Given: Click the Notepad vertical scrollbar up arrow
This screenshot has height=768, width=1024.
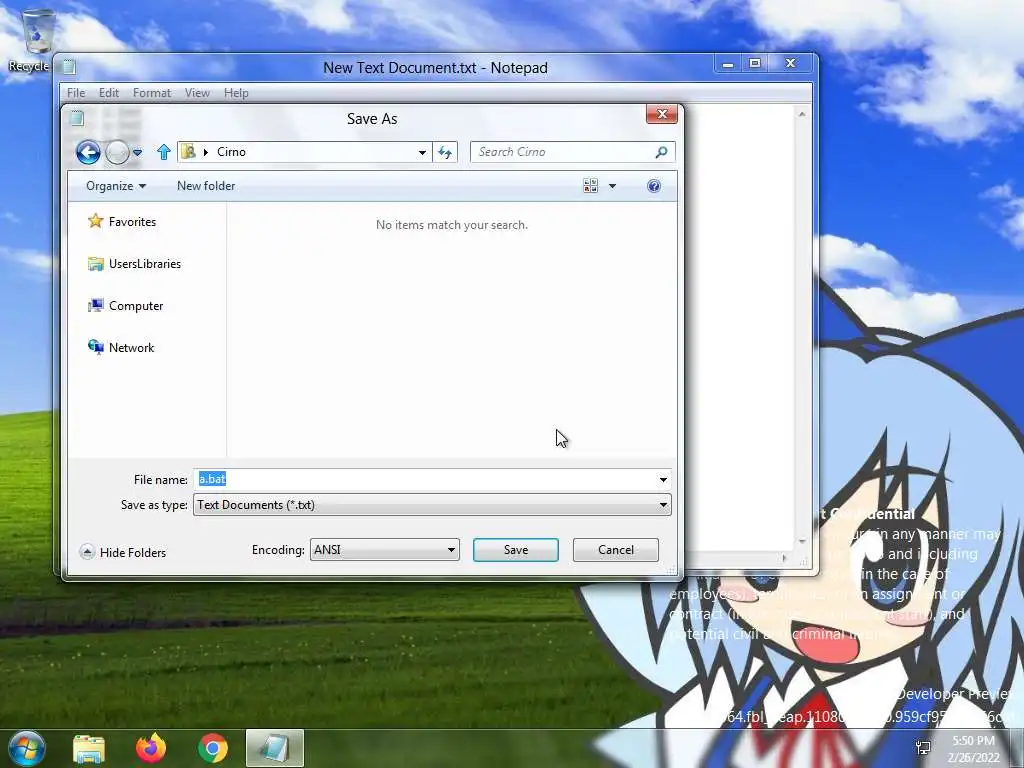Looking at the screenshot, I should pyautogui.click(x=801, y=114).
